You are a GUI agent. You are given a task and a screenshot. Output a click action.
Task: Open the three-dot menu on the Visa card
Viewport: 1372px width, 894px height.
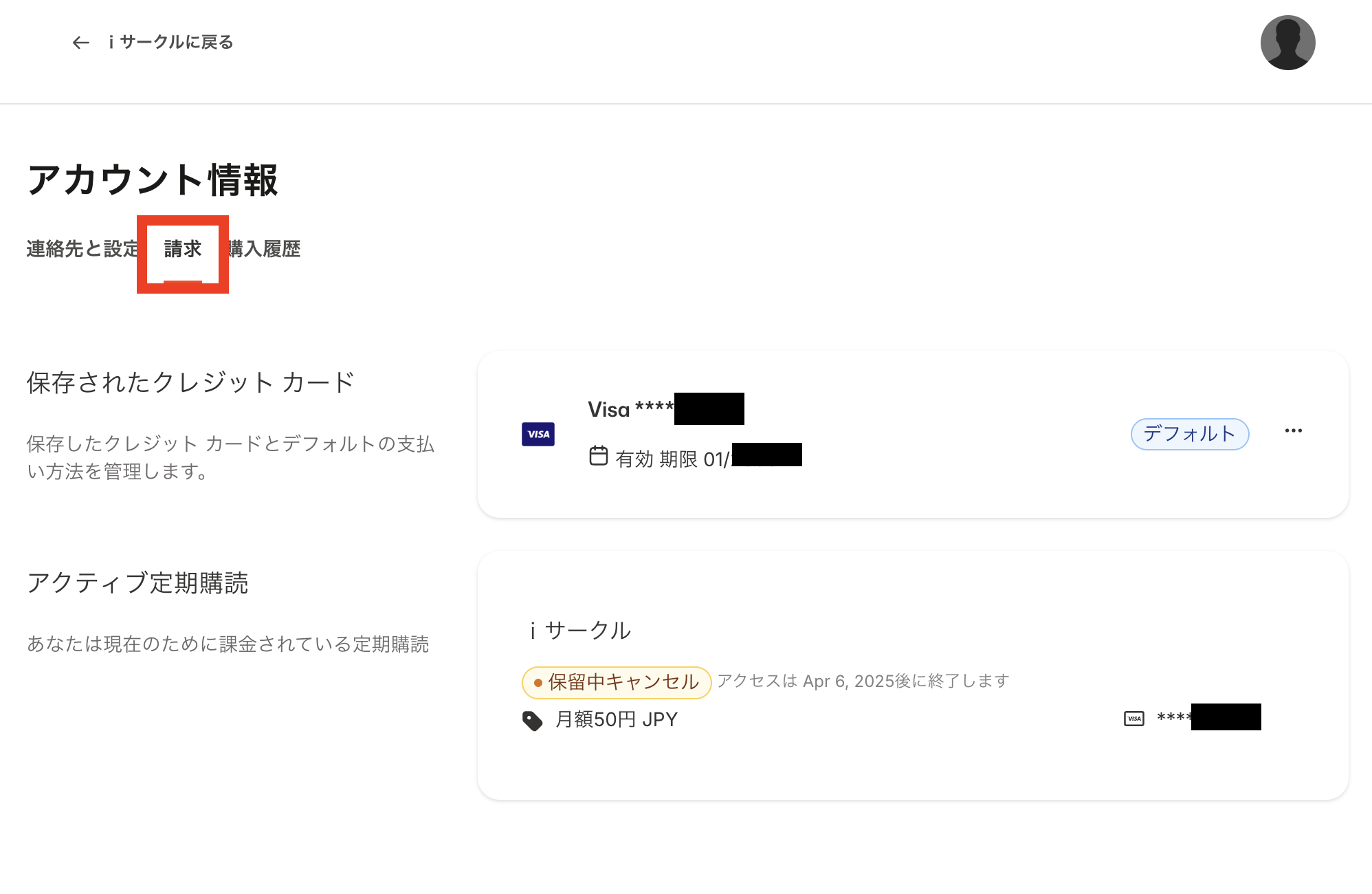(x=1294, y=430)
